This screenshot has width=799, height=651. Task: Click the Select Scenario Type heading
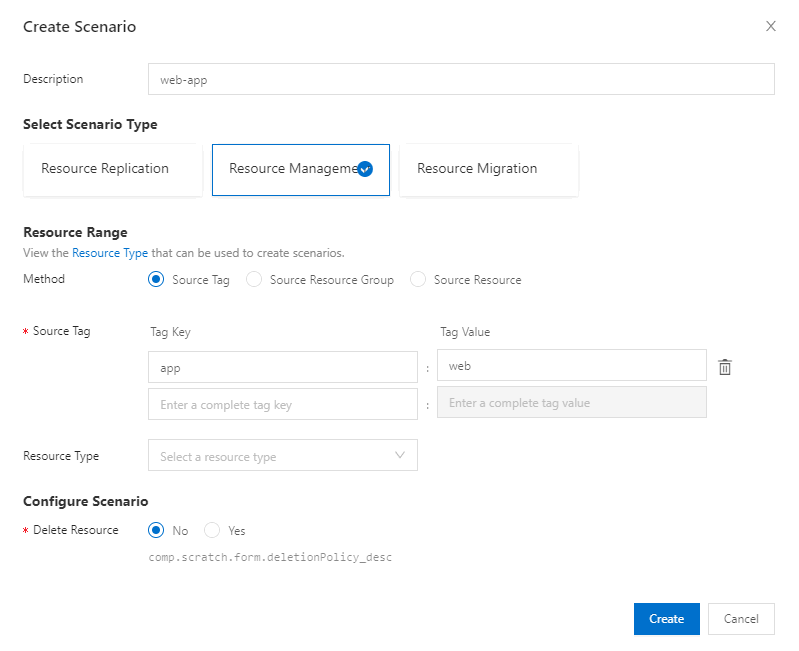pos(90,124)
